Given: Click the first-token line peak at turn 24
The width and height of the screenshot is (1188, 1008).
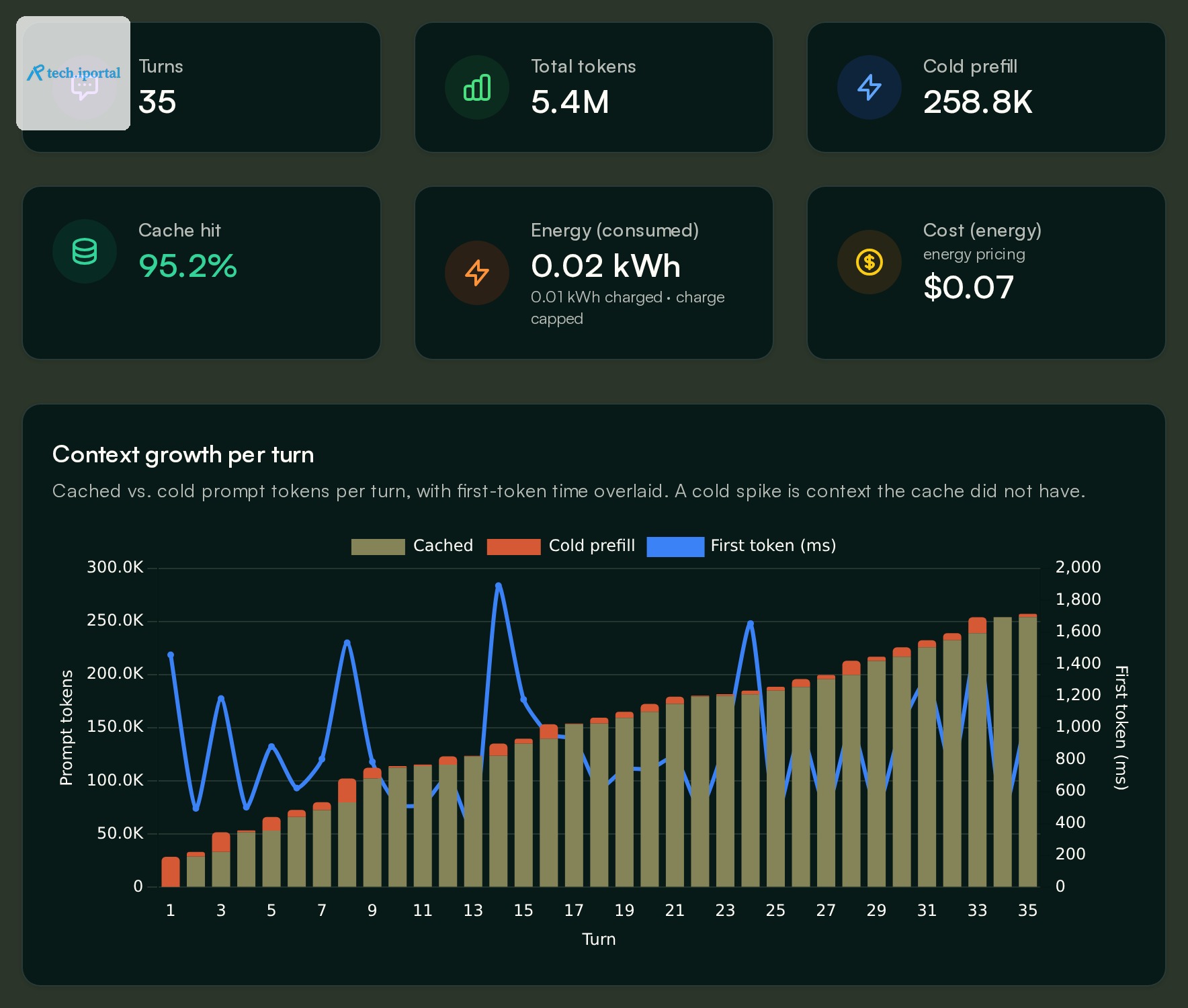Looking at the screenshot, I should [750, 624].
